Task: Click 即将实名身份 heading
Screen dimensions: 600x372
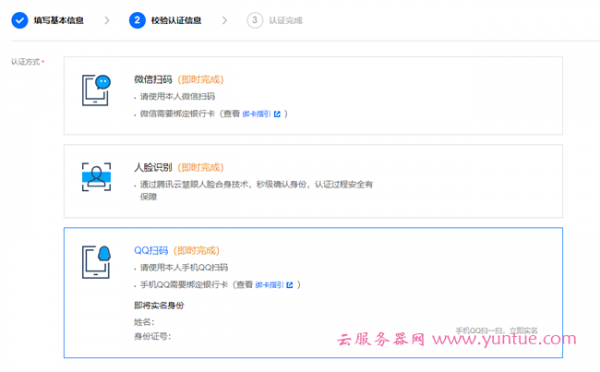Action: (159, 305)
